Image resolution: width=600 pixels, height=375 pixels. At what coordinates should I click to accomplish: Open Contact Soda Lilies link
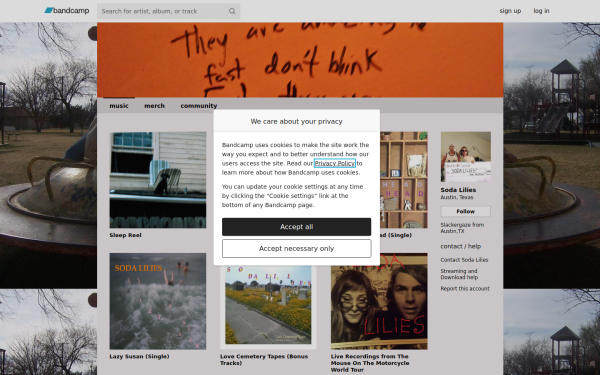click(x=464, y=260)
